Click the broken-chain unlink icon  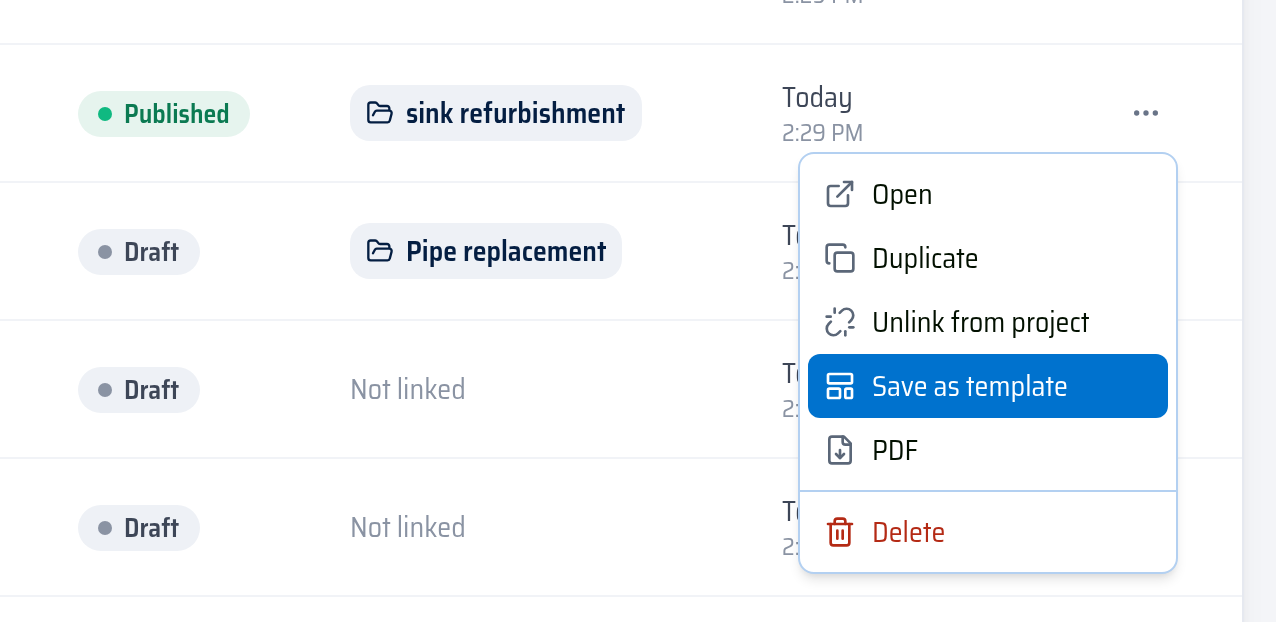coord(840,322)
